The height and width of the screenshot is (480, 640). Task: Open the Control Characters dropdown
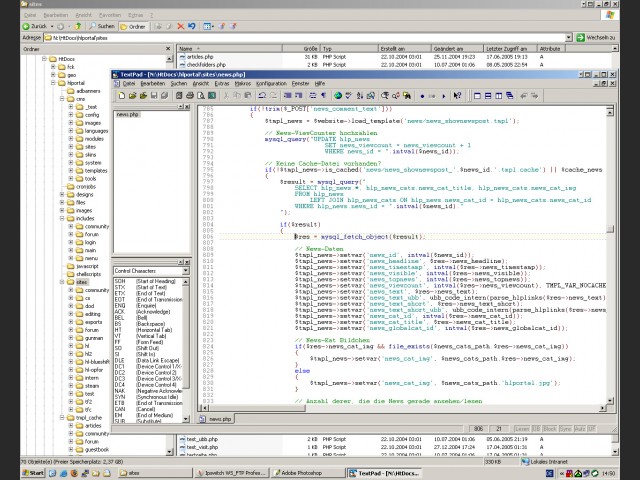pyautogui.click(x=186, y=271)
